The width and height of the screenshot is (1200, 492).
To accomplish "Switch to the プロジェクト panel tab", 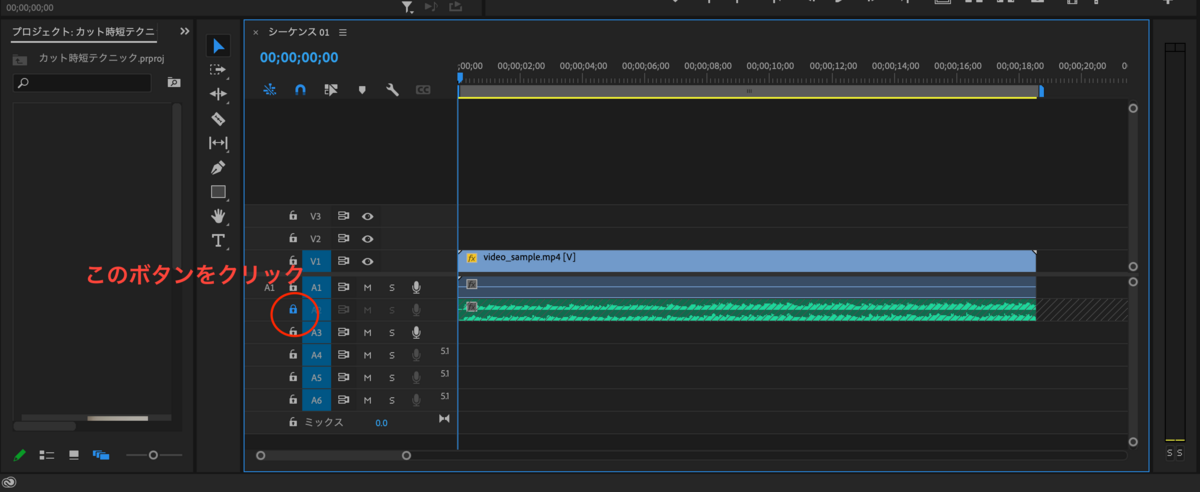I will pyautogui.click(x=83, y=33).
